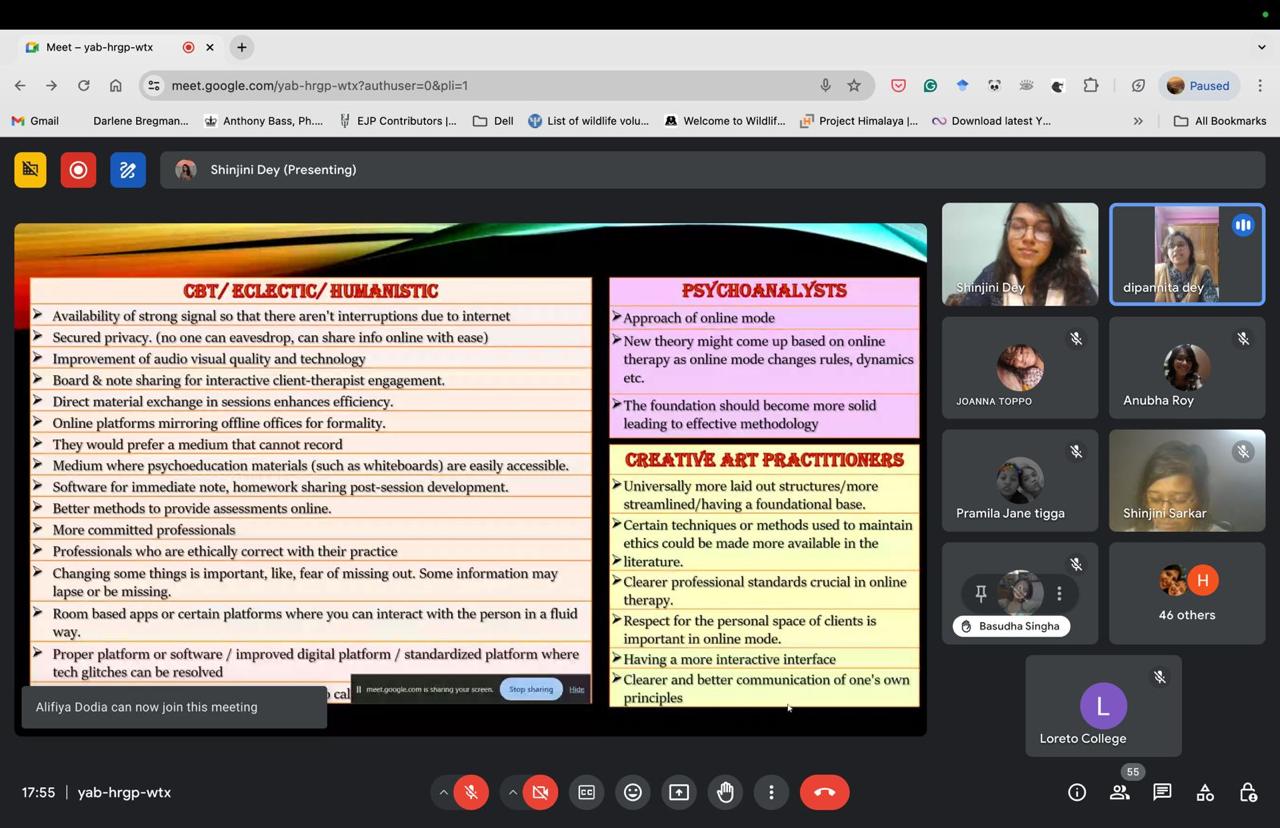Open emoji reactions in call controls
The height and width of the screenshot is (828, 1280).
click(x=632, y=792)
